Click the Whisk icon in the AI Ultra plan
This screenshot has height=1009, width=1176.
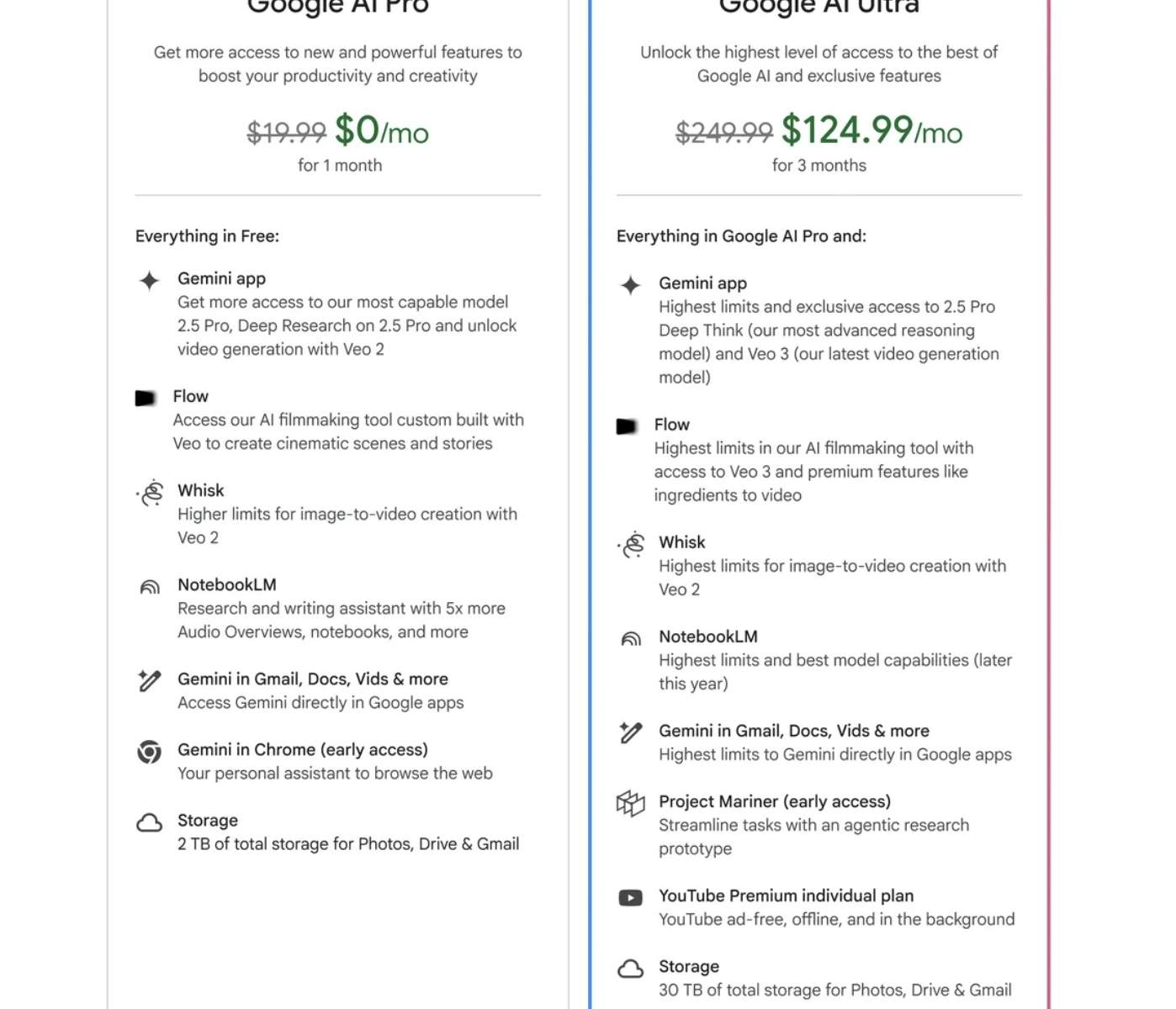pyautogui.click(x=633, y=545)
